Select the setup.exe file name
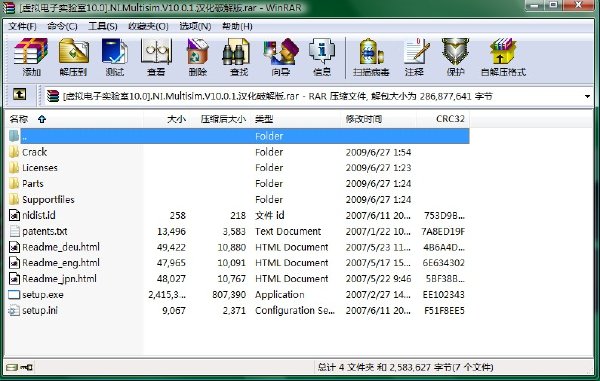 pyautogui.click(x=42, y=295)
